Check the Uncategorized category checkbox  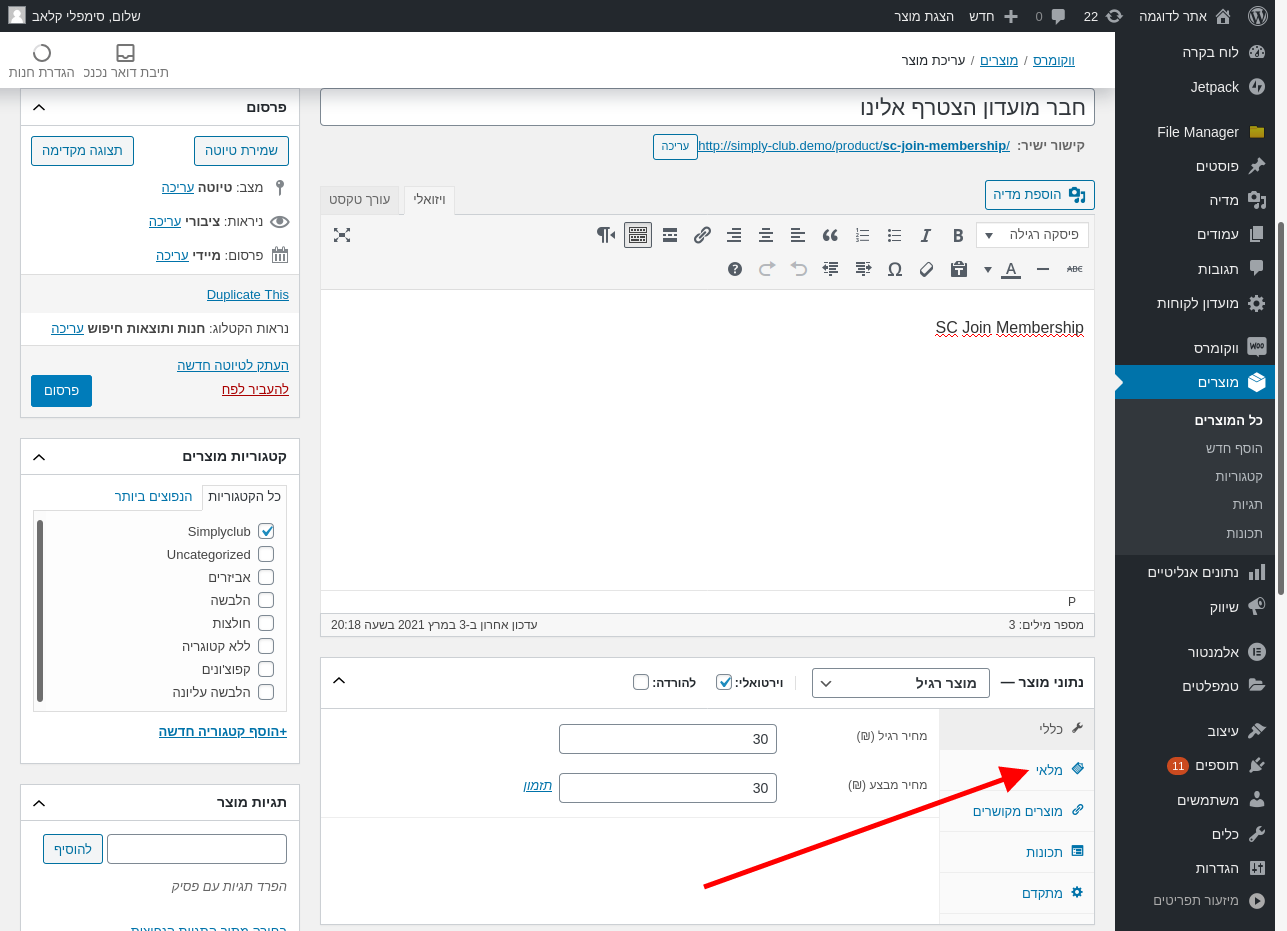(266, 554)
